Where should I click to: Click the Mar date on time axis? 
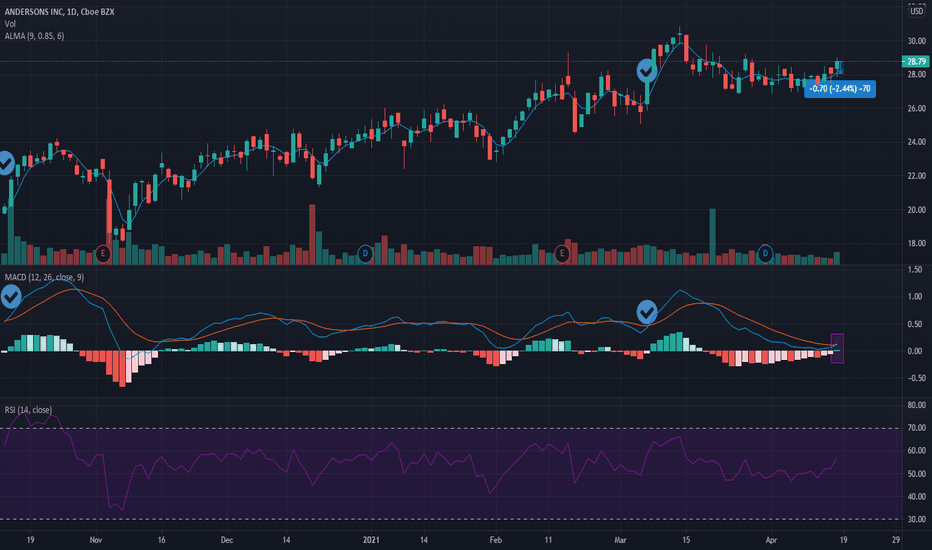click(621, 540)
